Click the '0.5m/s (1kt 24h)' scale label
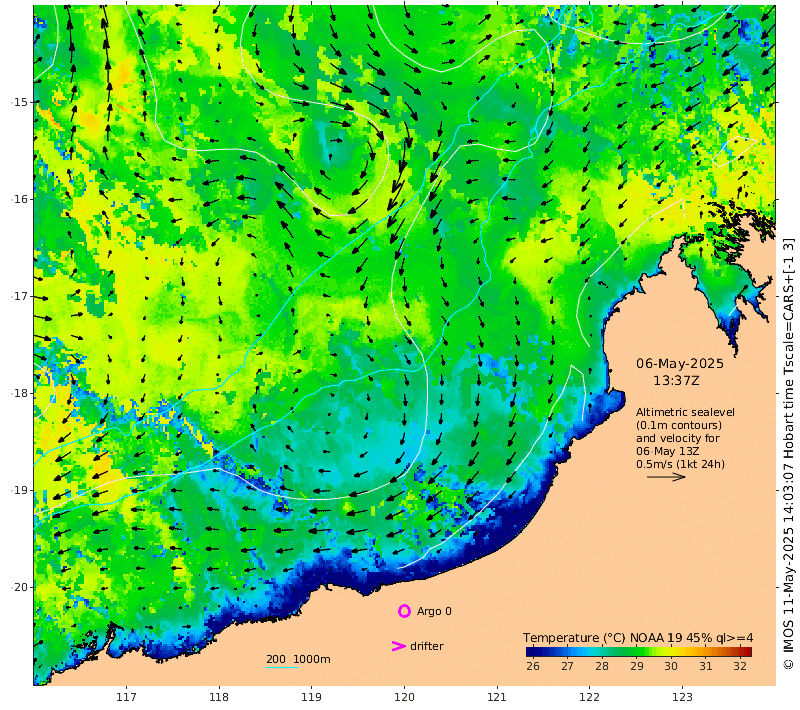This screenshot has width=800, height=710. [680, 464]
